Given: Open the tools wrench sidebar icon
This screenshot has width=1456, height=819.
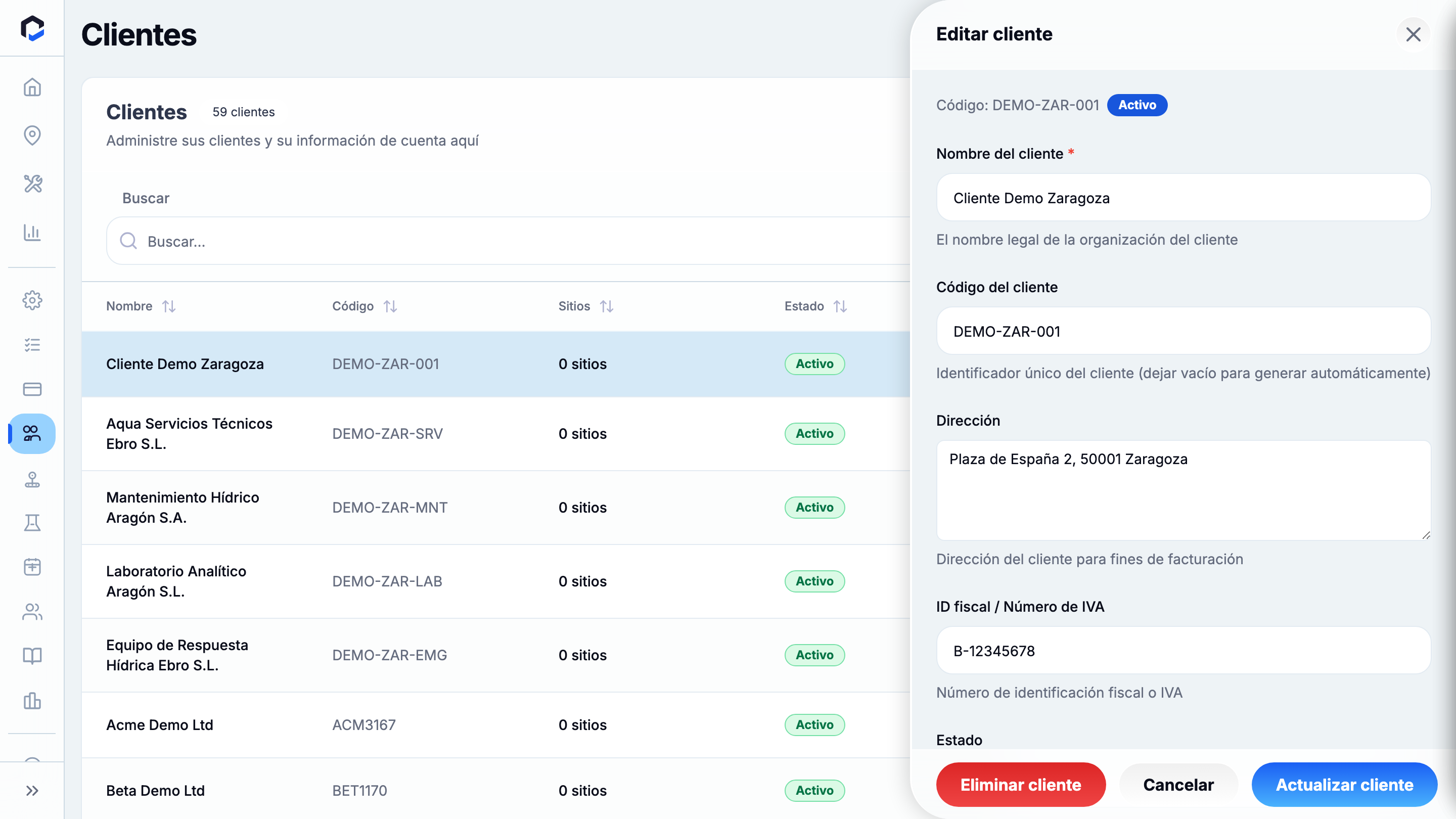Looking at the screenshot, I should click(x=32, y=184).
